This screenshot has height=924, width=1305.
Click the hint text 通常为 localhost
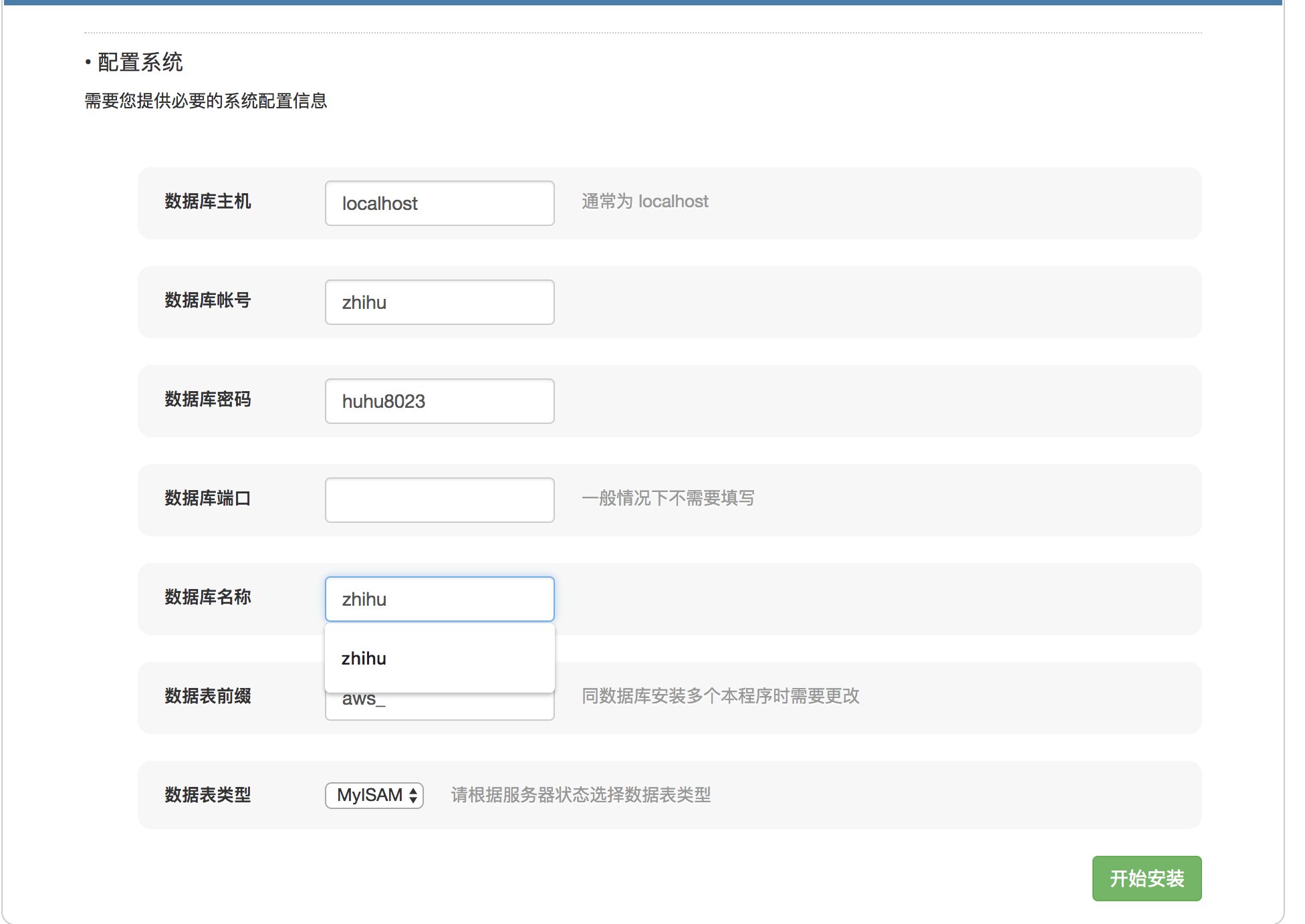click(644, 201)
